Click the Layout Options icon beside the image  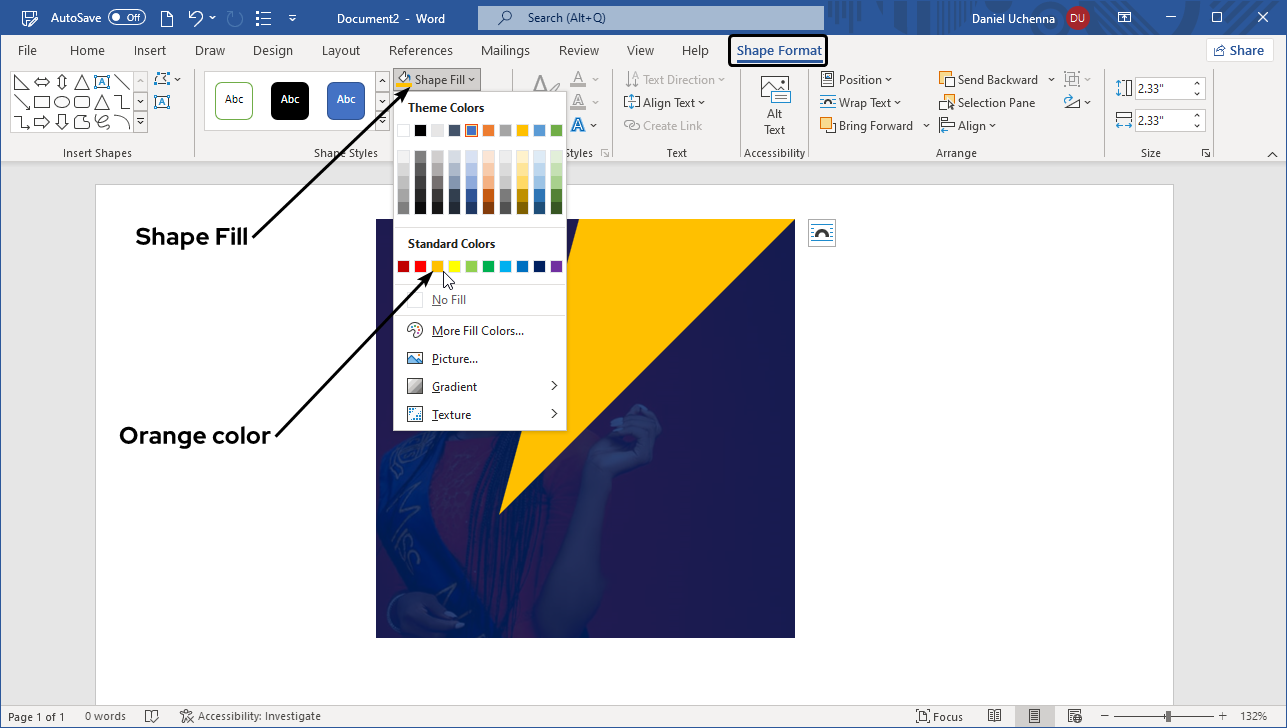click(x=821, y=233)
